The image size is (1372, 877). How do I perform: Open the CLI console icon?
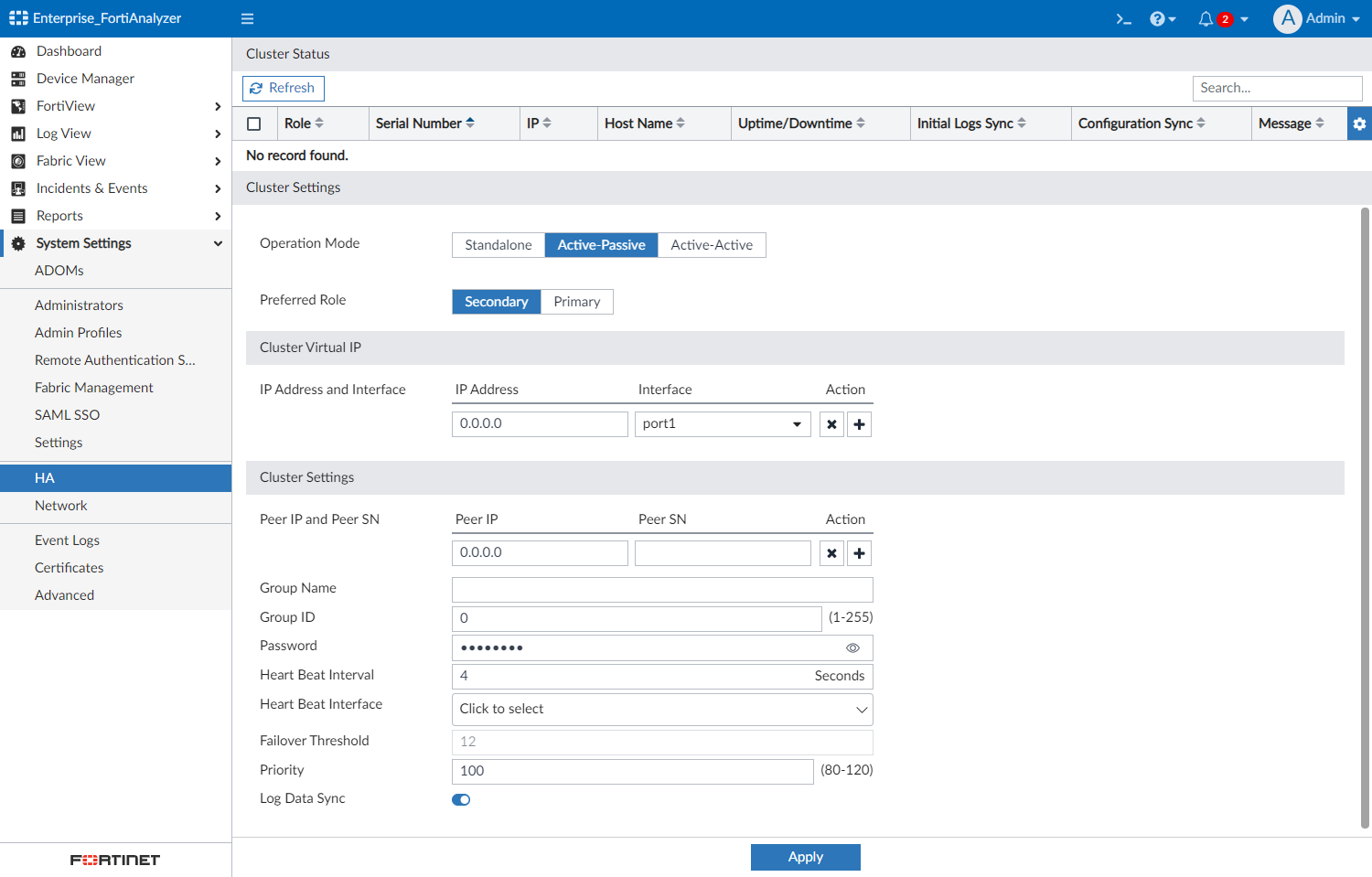coord(1123,19)
